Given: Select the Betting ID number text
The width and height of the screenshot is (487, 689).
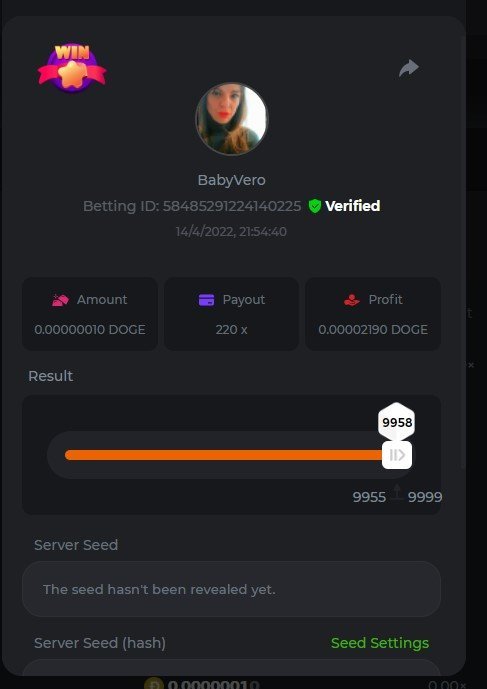Looking at the screenshot, I should tap(232, 206).
